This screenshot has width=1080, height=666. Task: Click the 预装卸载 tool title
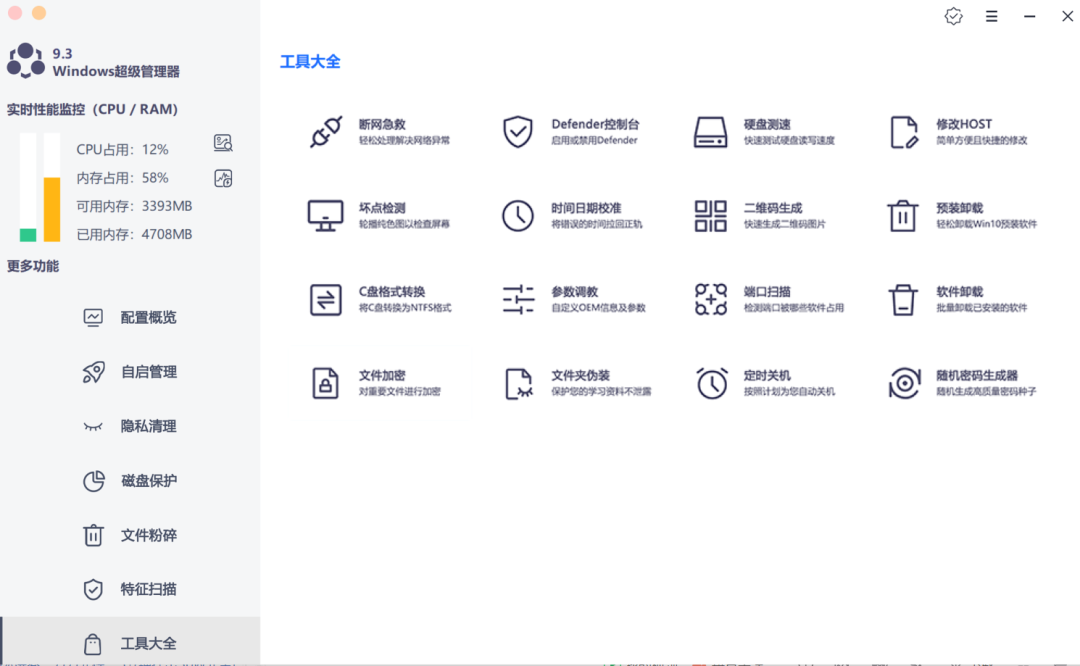click(959, 208)
